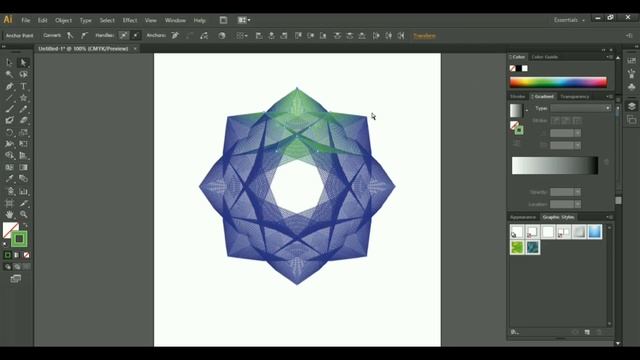The height and width of the screenshot is (360, 640).
Task: Reset to default fill and stroke
Action: pyautogui.click(x=5, y=244)
